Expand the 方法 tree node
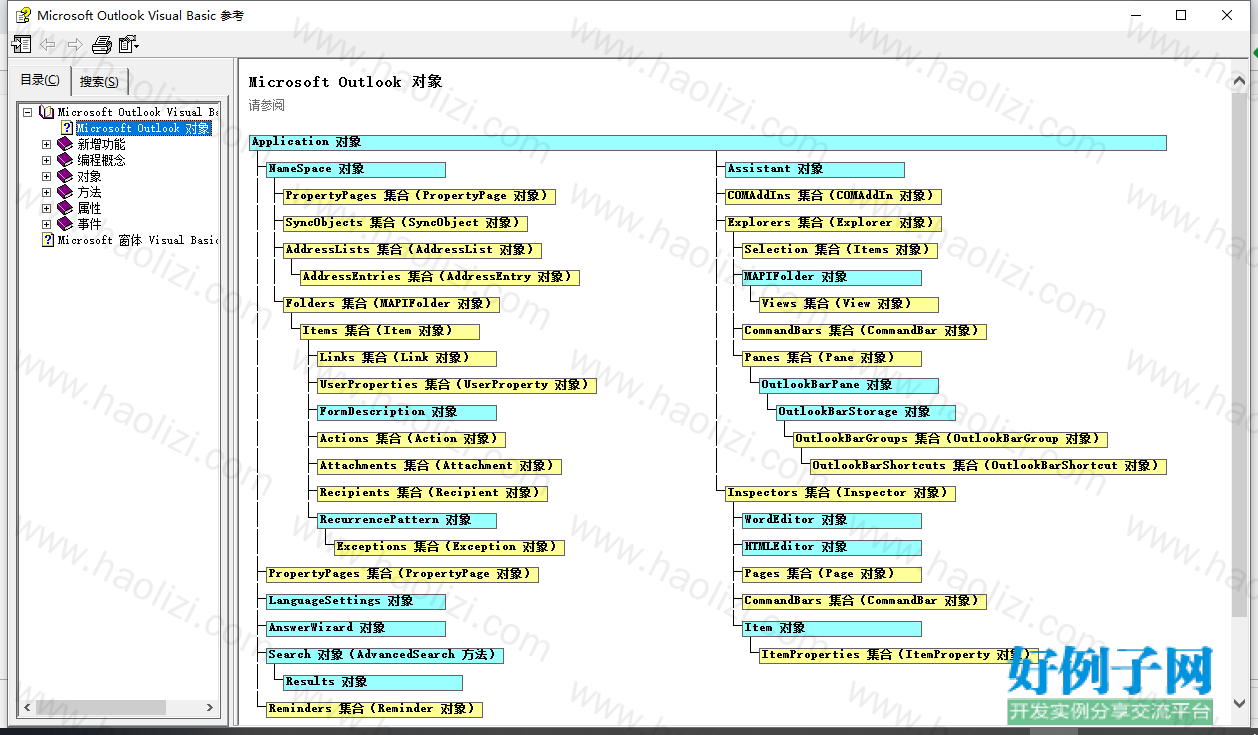 pos(46,192)
